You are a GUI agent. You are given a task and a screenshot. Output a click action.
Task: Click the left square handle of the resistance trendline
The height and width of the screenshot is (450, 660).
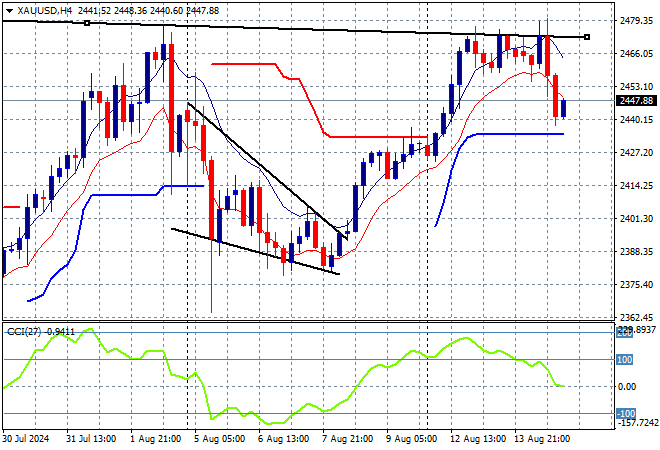coord(87,23)
